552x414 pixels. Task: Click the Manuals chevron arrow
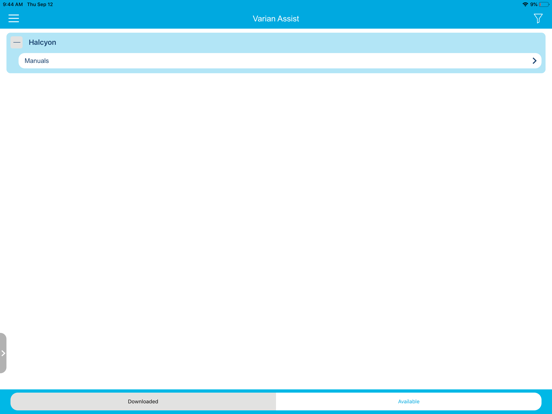(x=534, y=61)
